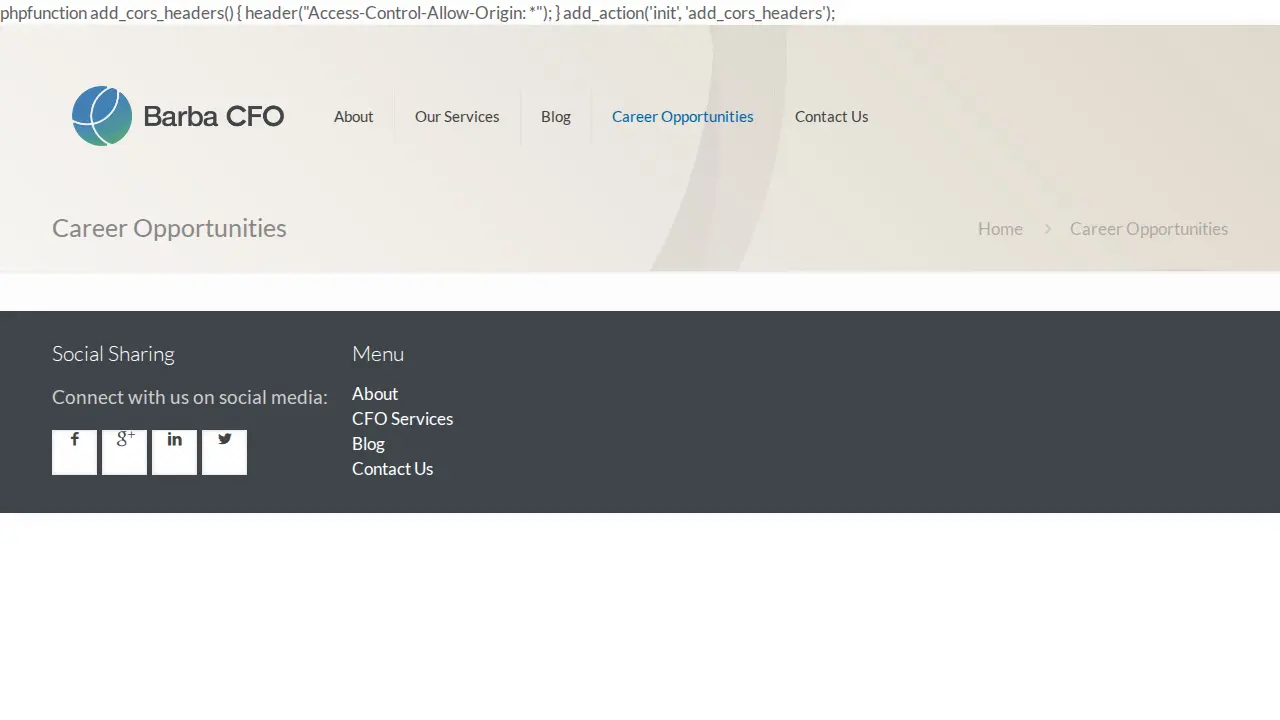Open the LinkedIn social icon
Screen dimensions: 1280x720
pyautogui.click(x=174, y=452)
